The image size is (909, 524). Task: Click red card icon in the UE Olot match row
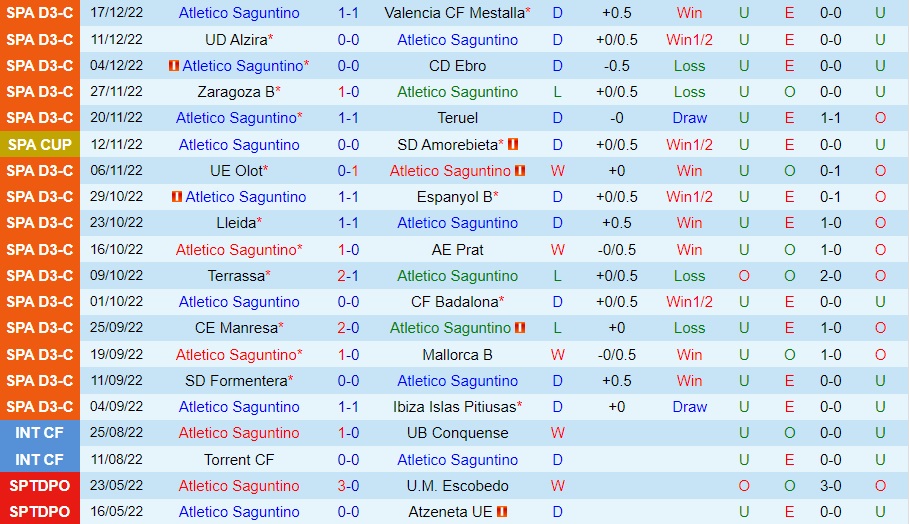tap(520, 171)
